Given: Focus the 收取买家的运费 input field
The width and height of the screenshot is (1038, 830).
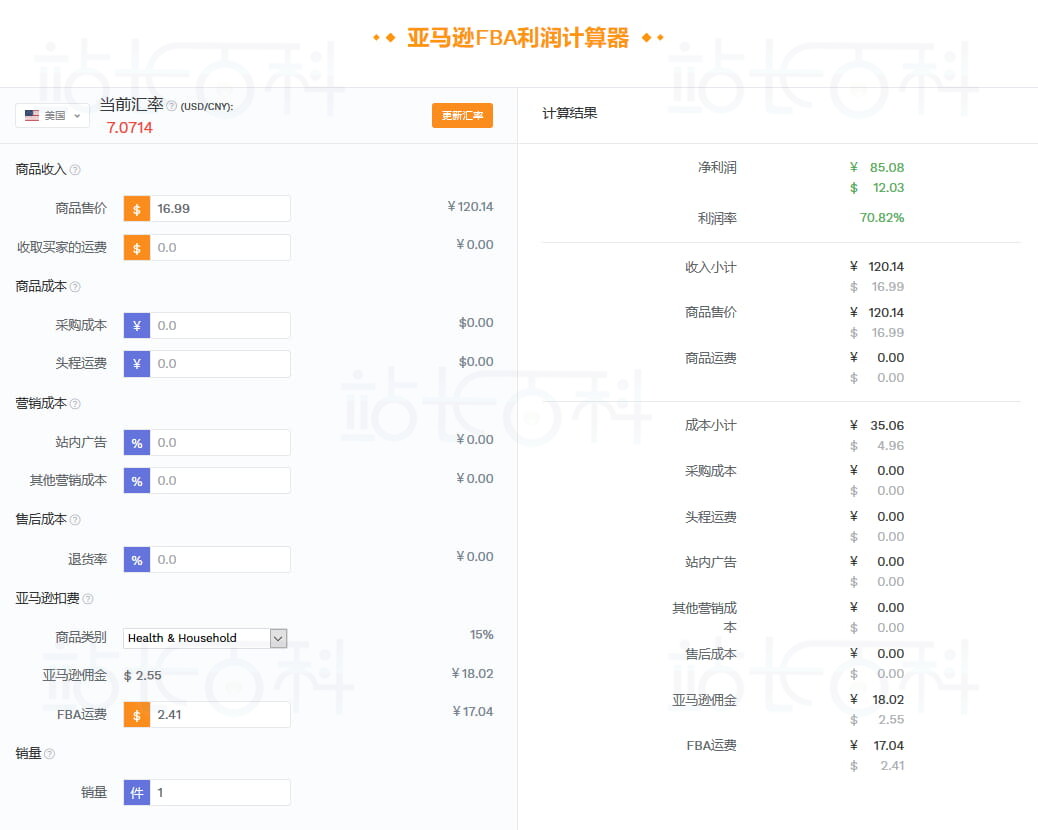Looking at the screenshot, I should pos(220,248).
